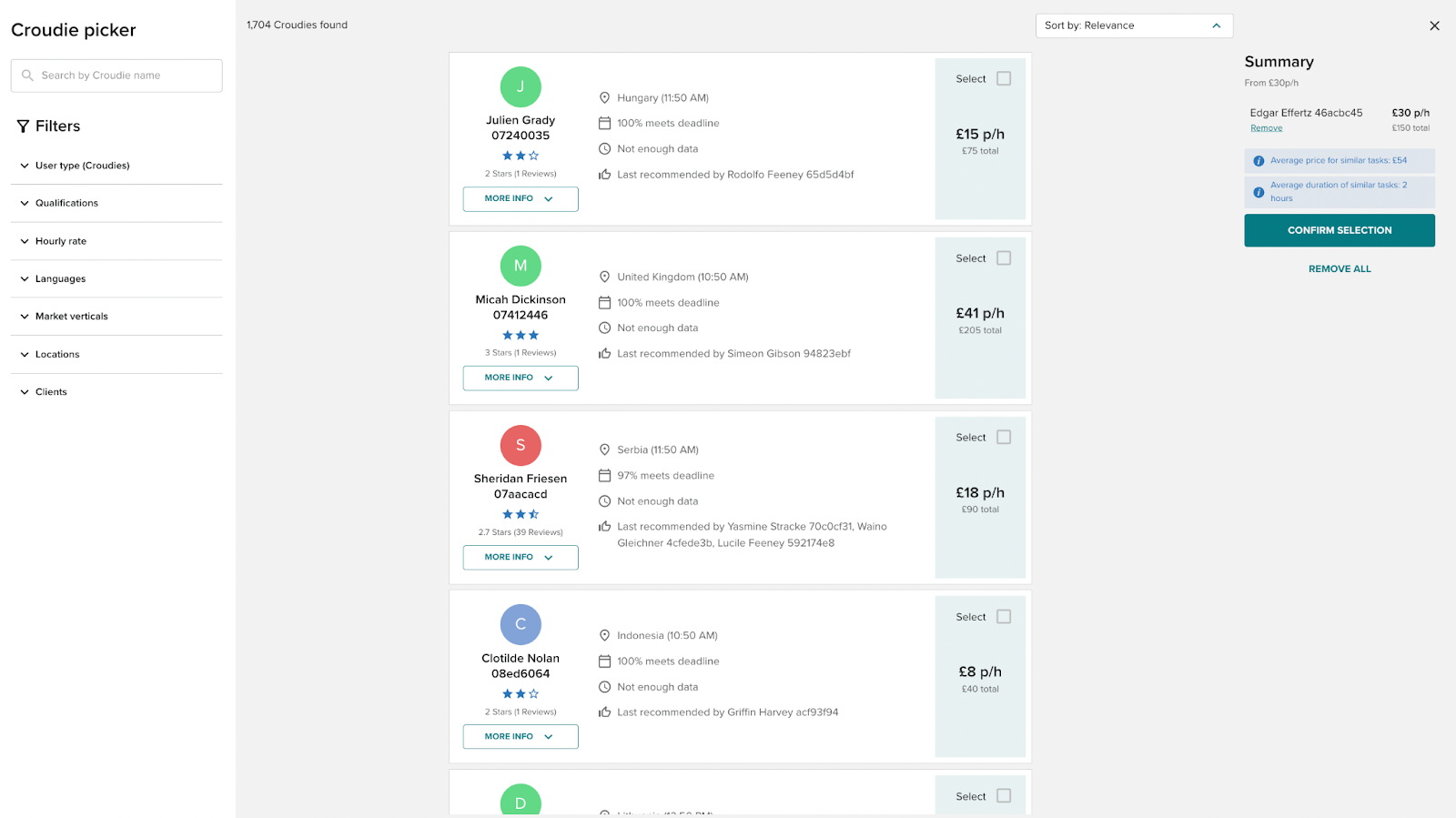1456x818 pixels.
Task: Click the Filters funnel icon
Action: (x=23, y=126)
